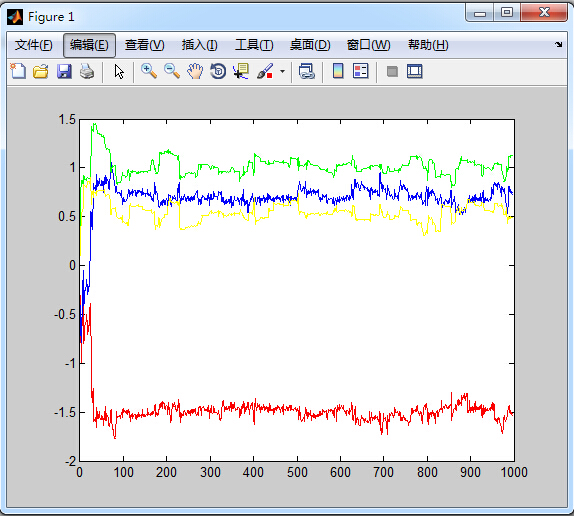The image size is (574, 516).
Task: Expand the Brush color dropdown arrow
Action: [x=282, y=71]
